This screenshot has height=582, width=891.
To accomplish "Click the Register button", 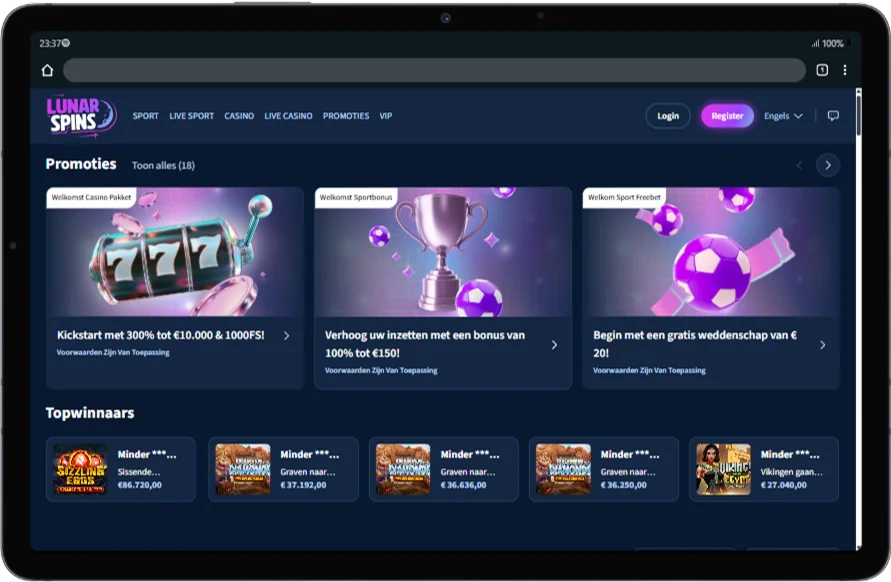I will tap(727, 116).
